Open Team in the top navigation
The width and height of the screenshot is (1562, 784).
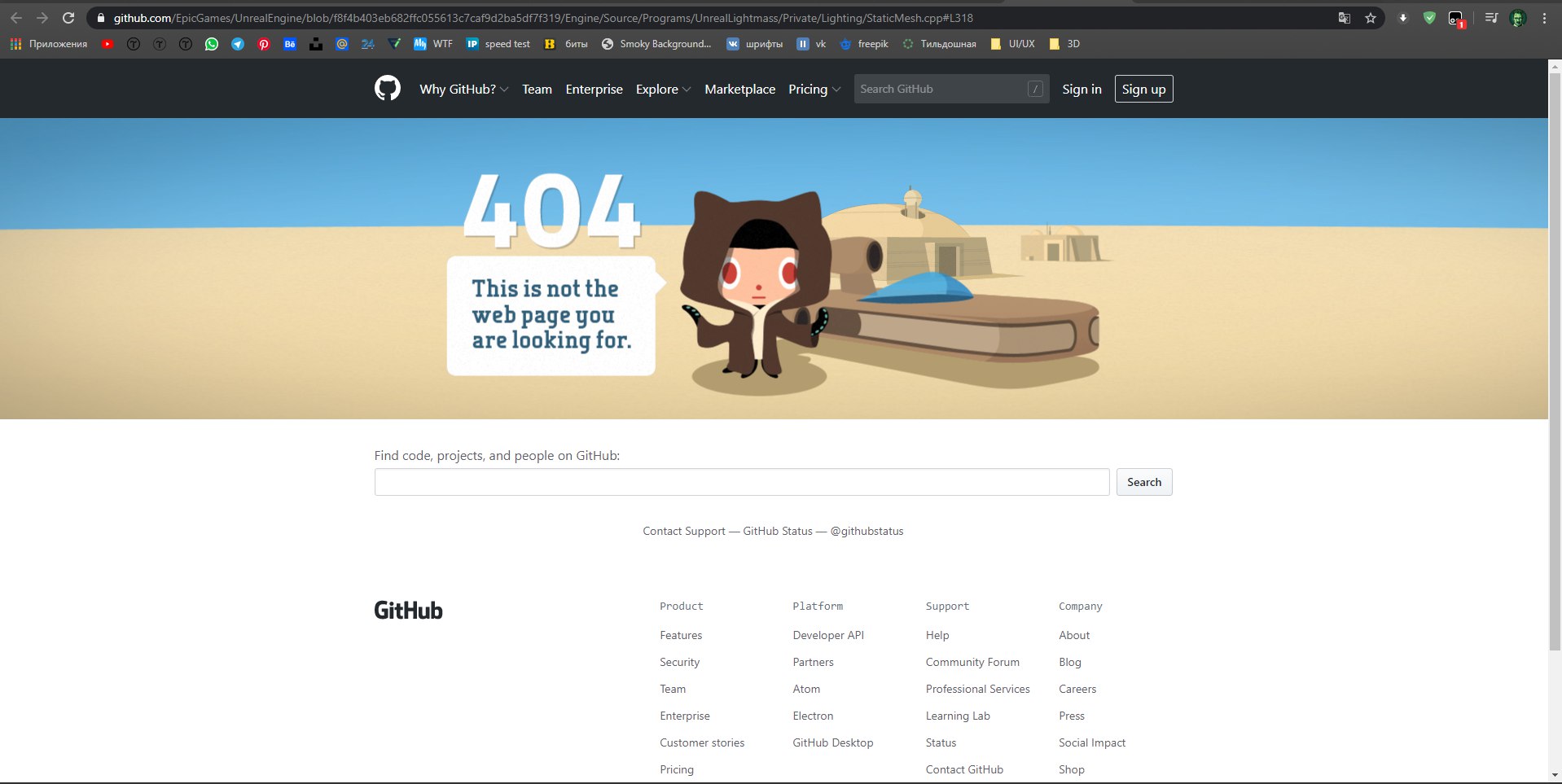click(537, 89)
